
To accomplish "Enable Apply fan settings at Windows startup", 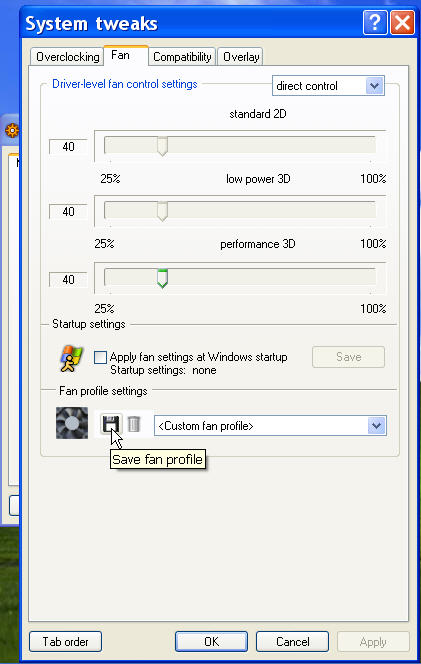I will tap(100, 357).
